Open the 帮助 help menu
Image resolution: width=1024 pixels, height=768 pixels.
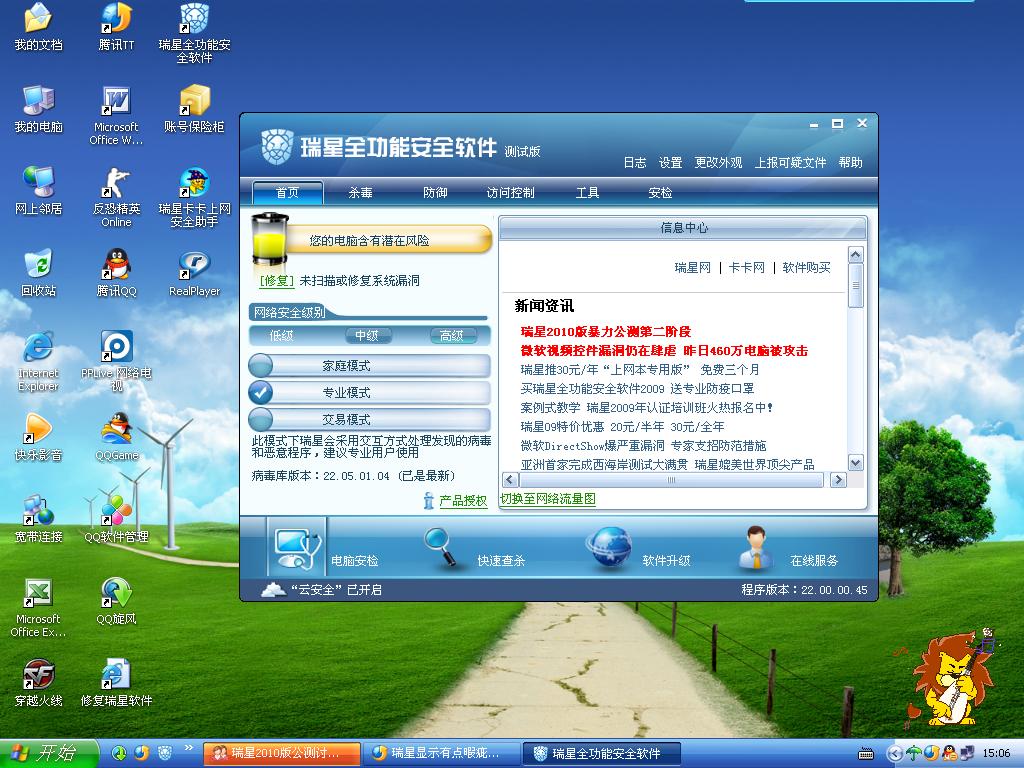point(850,163)
